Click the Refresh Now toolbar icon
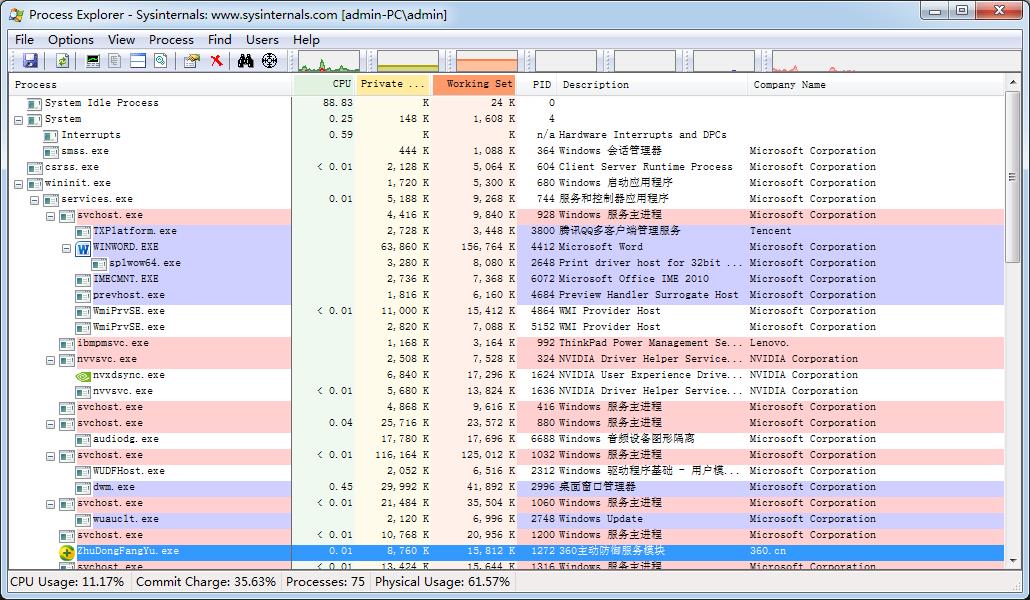Screen dimensions: 1030x600 [62, 61]
